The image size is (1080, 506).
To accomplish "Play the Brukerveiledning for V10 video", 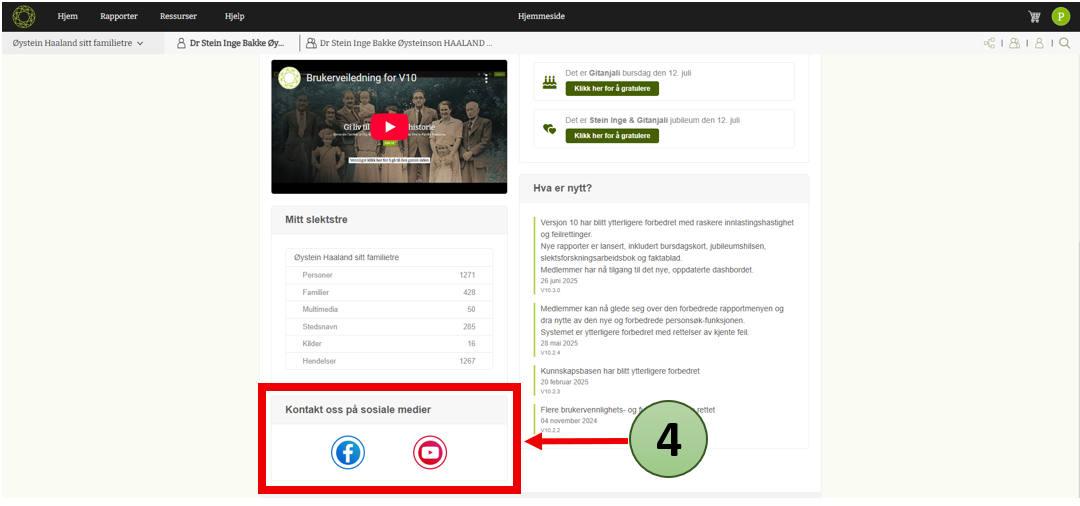I will 389,126.
